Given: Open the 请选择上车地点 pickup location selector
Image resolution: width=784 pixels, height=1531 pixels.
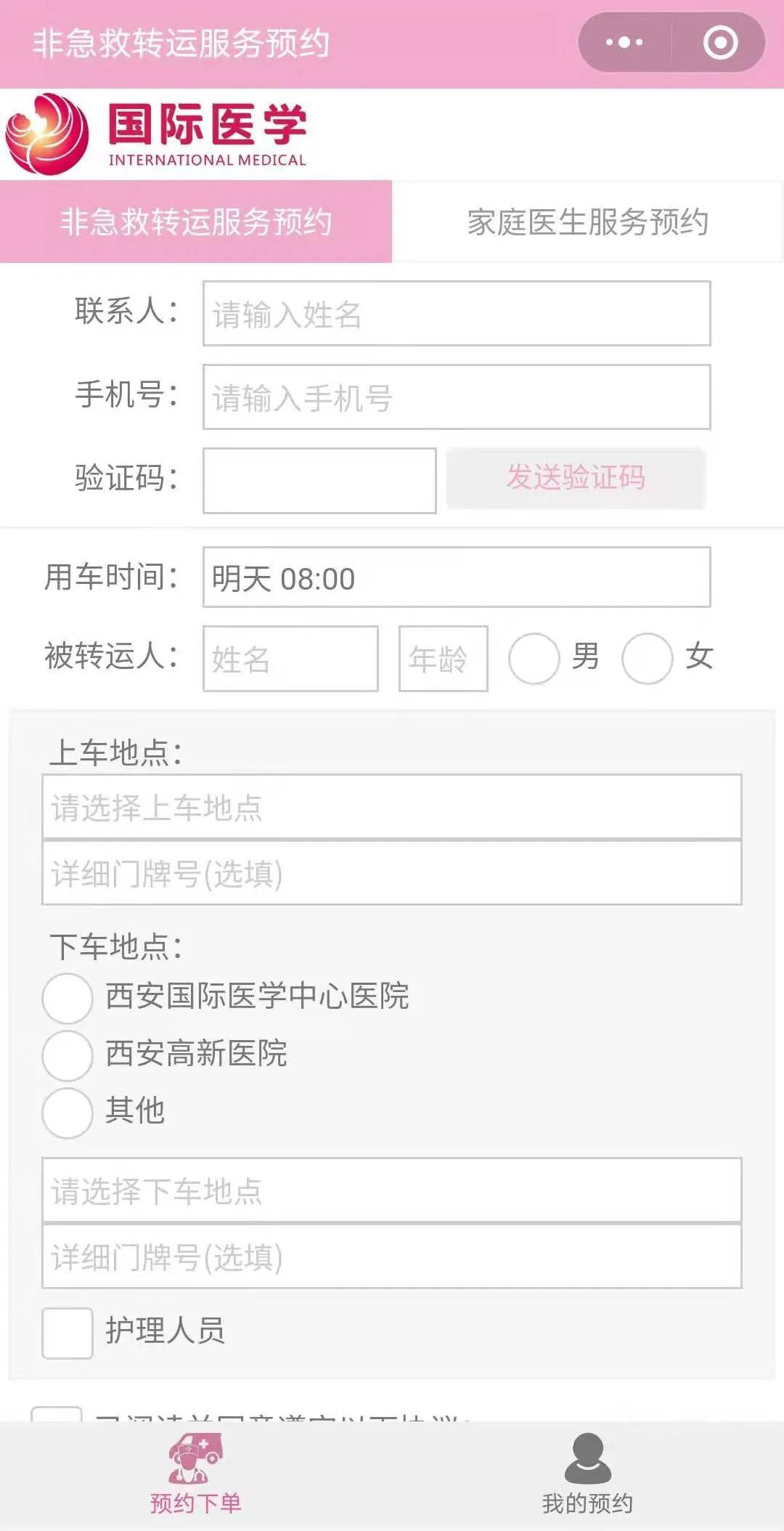Looking at the screenshot, I should pos(392,808).
